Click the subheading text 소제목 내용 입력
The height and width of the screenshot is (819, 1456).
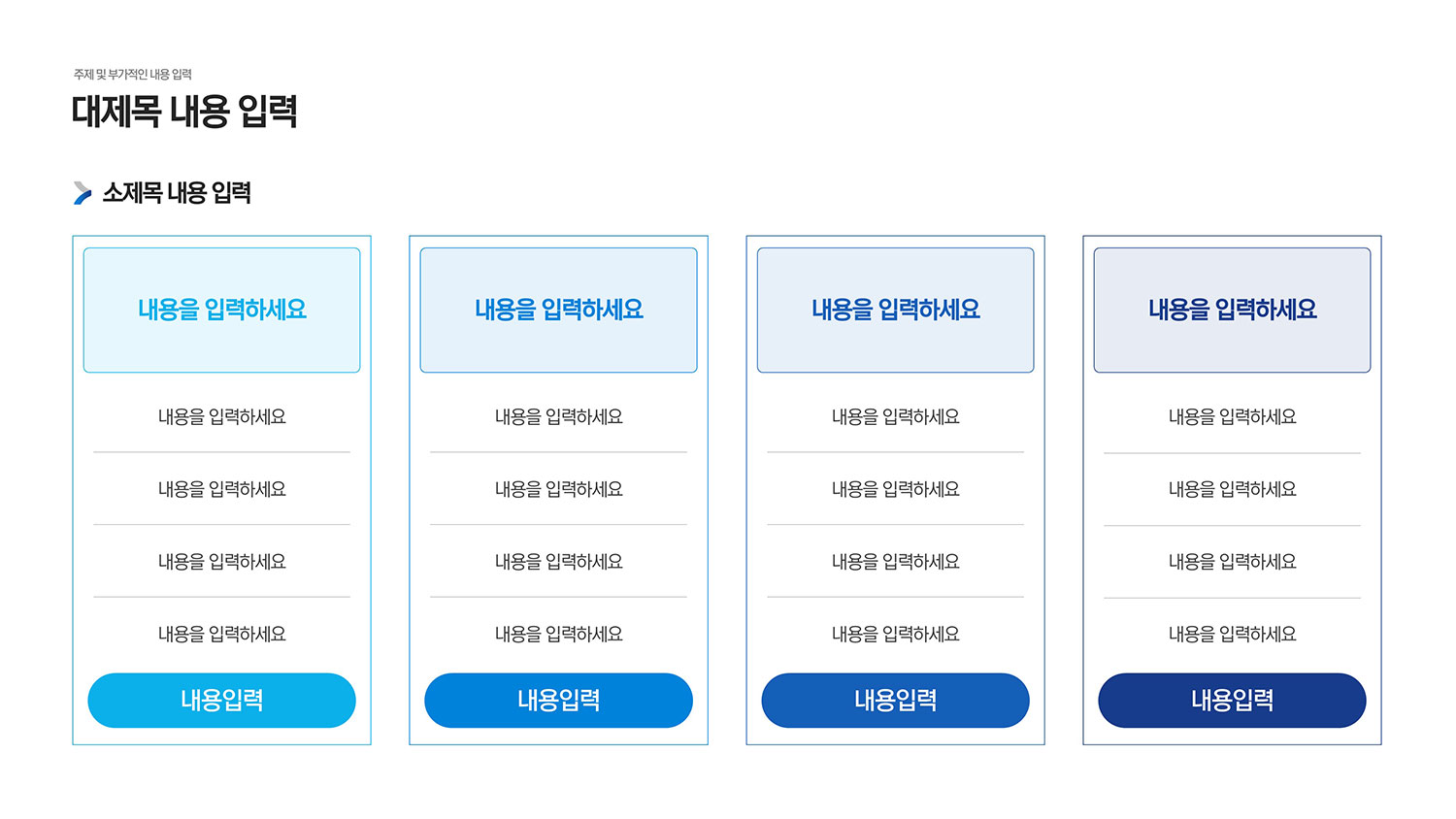[177, 193]
